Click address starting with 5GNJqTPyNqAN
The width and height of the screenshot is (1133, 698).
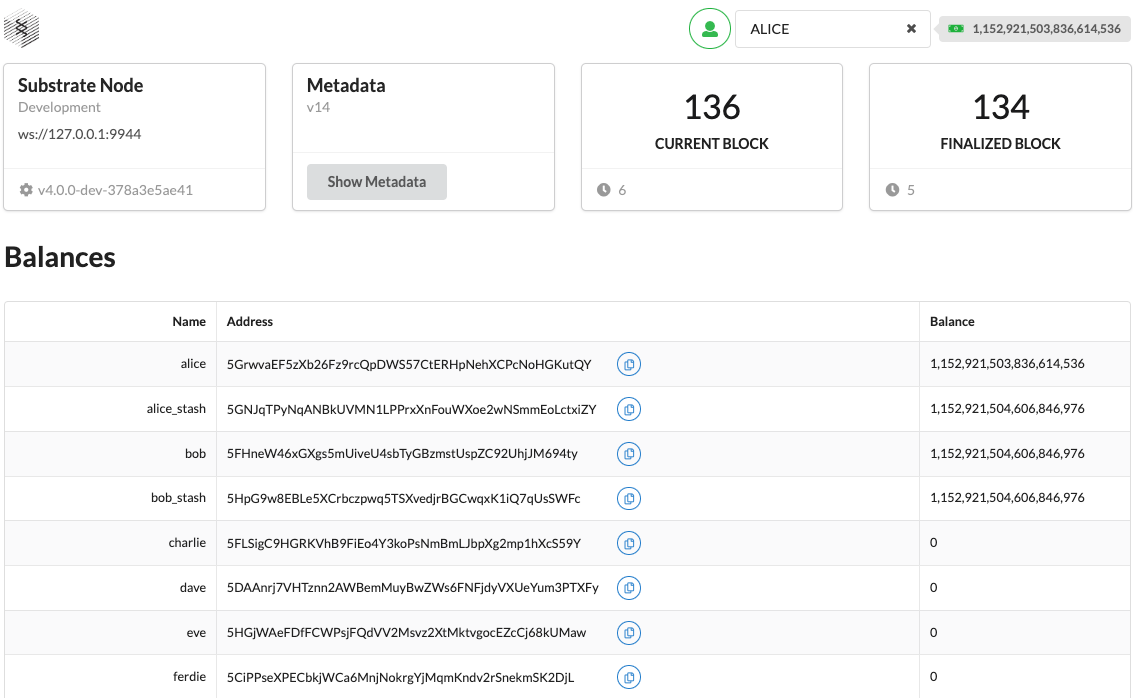(x=412, y=410)
